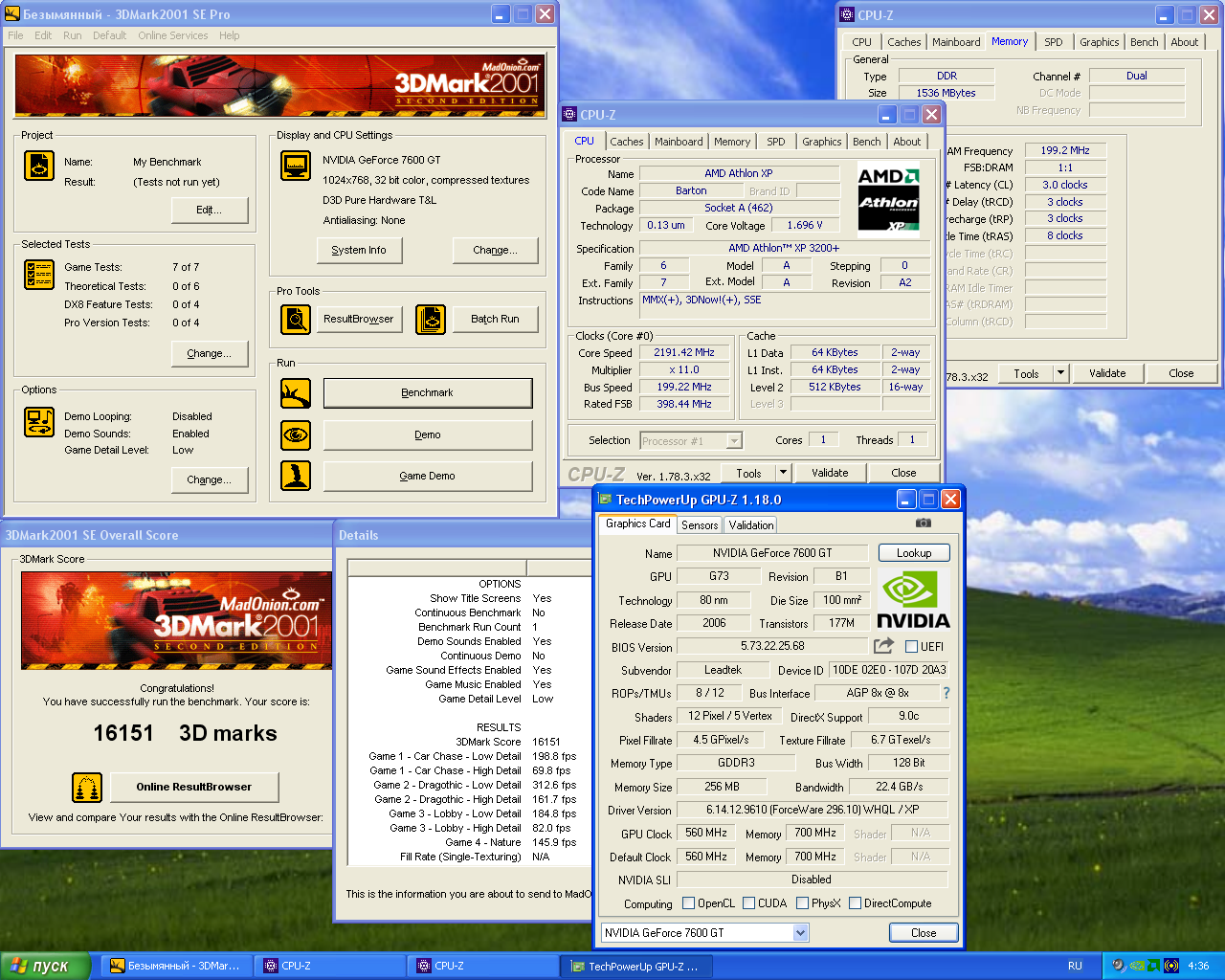Click the Online ResultBrowser button
1225x980 pixels.
coord(194,787)
